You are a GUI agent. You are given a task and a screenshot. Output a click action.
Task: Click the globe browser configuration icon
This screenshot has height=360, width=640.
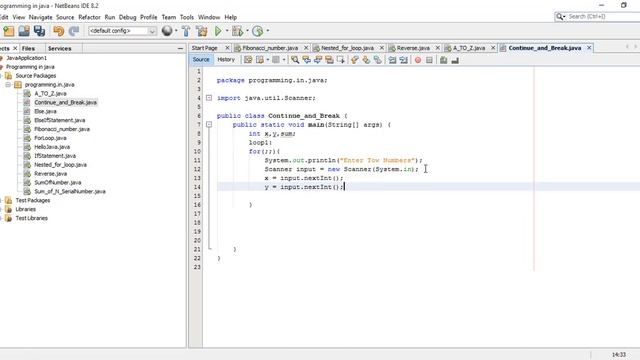coord(167,31)
